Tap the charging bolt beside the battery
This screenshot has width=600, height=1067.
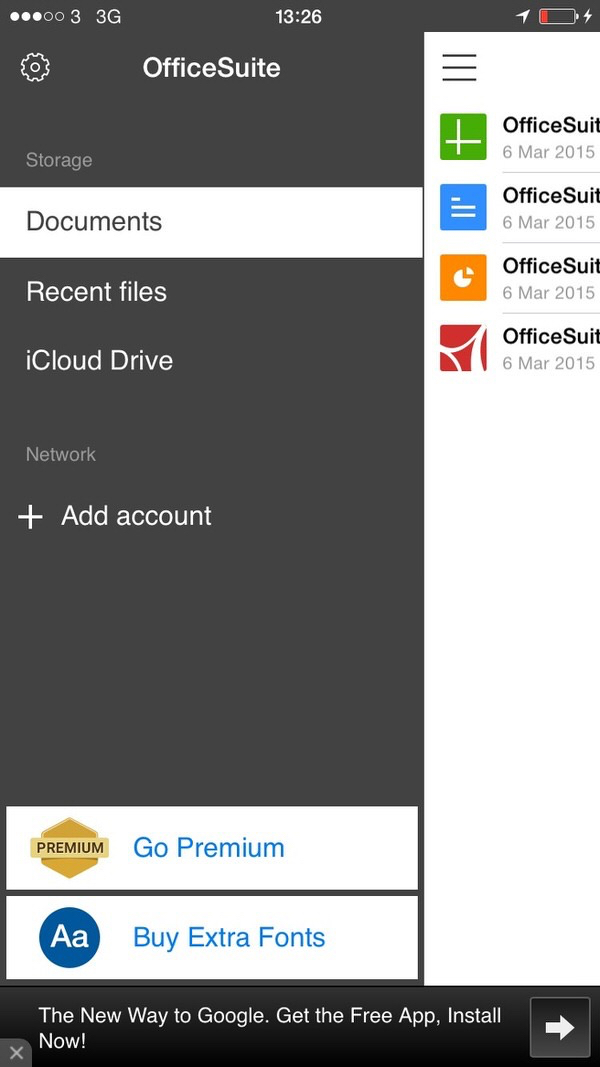588,16
